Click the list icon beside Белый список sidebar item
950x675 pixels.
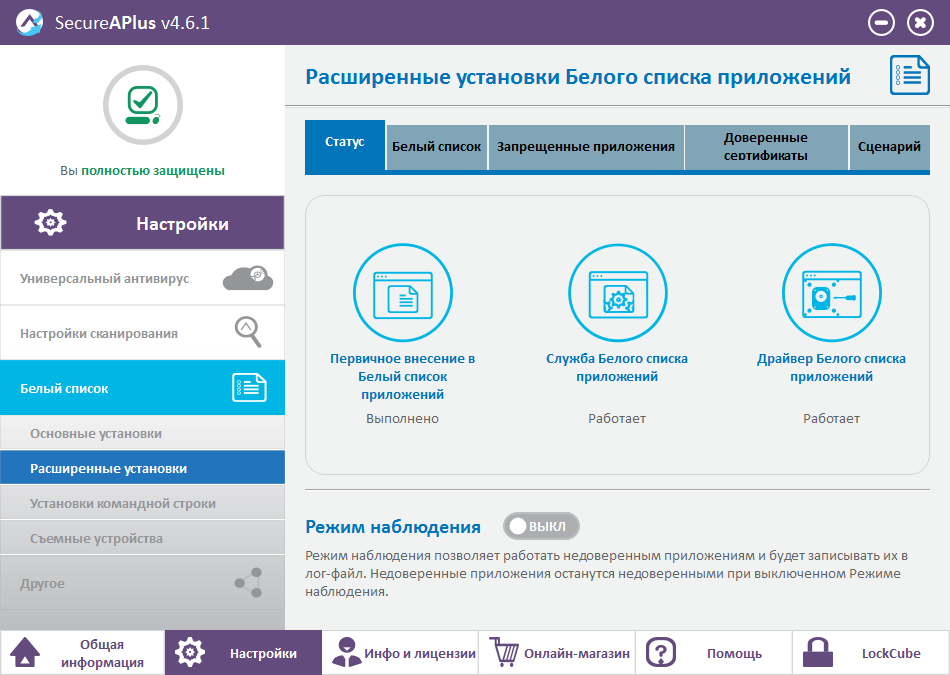pyautogui.click(x=250, y=388)
